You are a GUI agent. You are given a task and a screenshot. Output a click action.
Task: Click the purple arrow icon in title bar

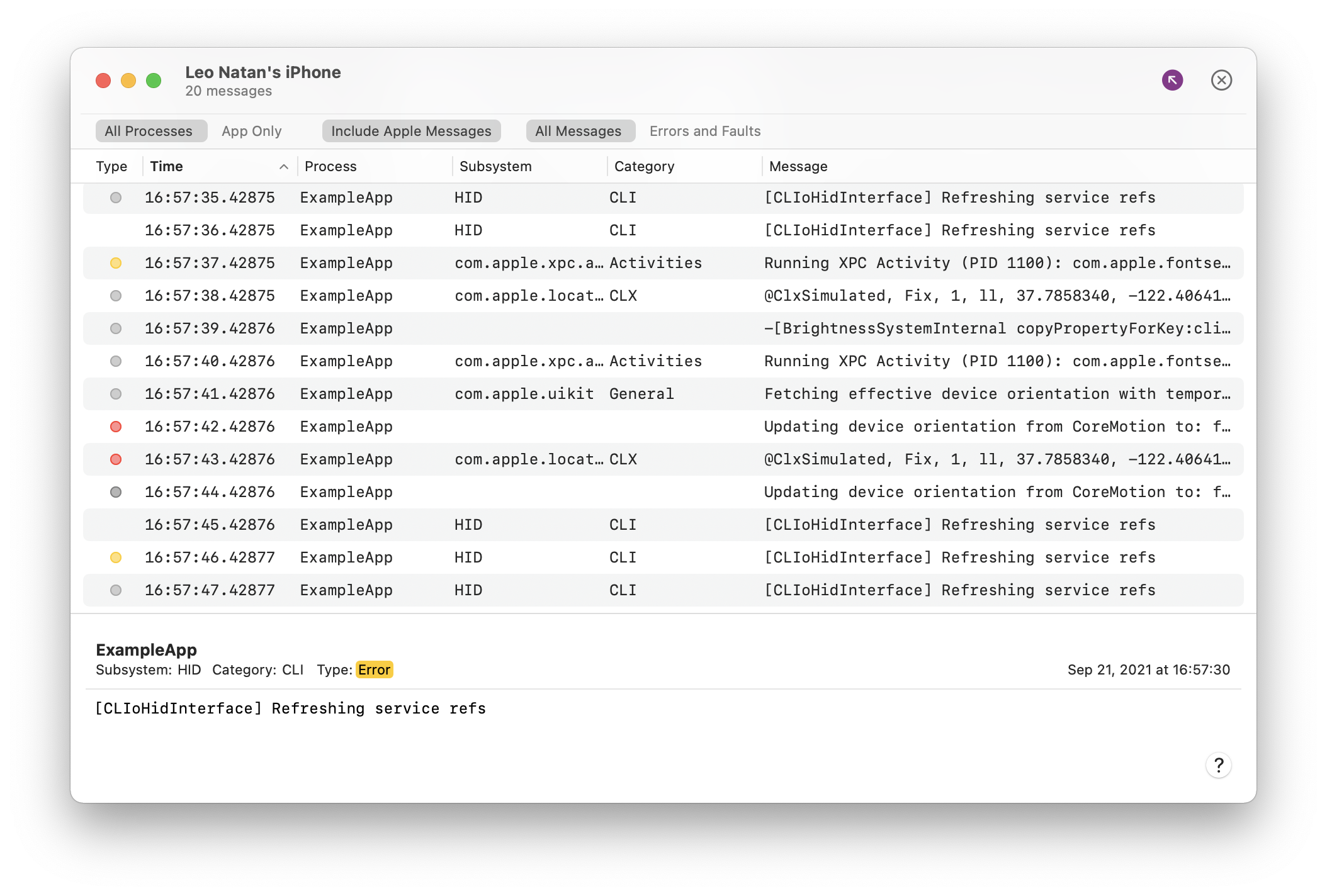tap(1172, 80)
